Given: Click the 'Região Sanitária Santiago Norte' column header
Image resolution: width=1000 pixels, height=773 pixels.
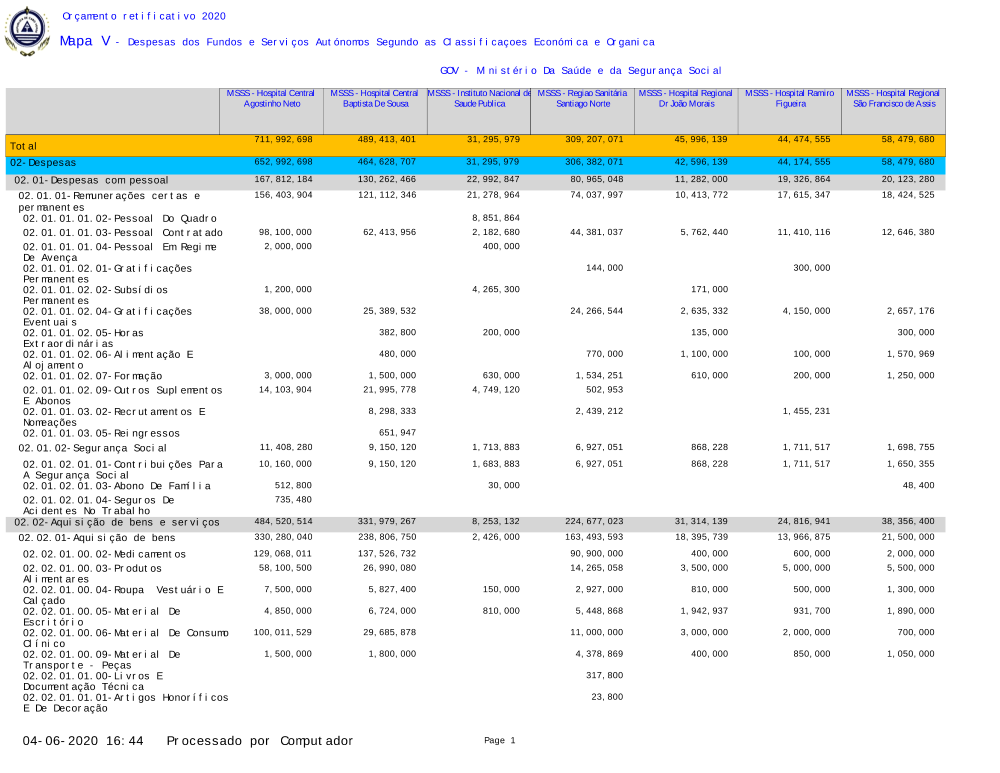Looking at the screenshot, I should coord(582,98).
